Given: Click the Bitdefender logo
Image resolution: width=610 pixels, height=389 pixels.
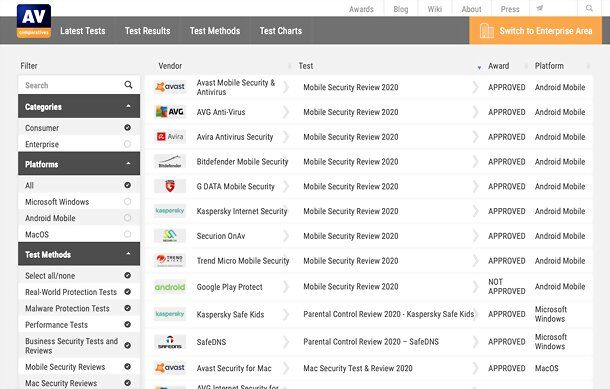Looking at the screenshot, I should (170, 161).
